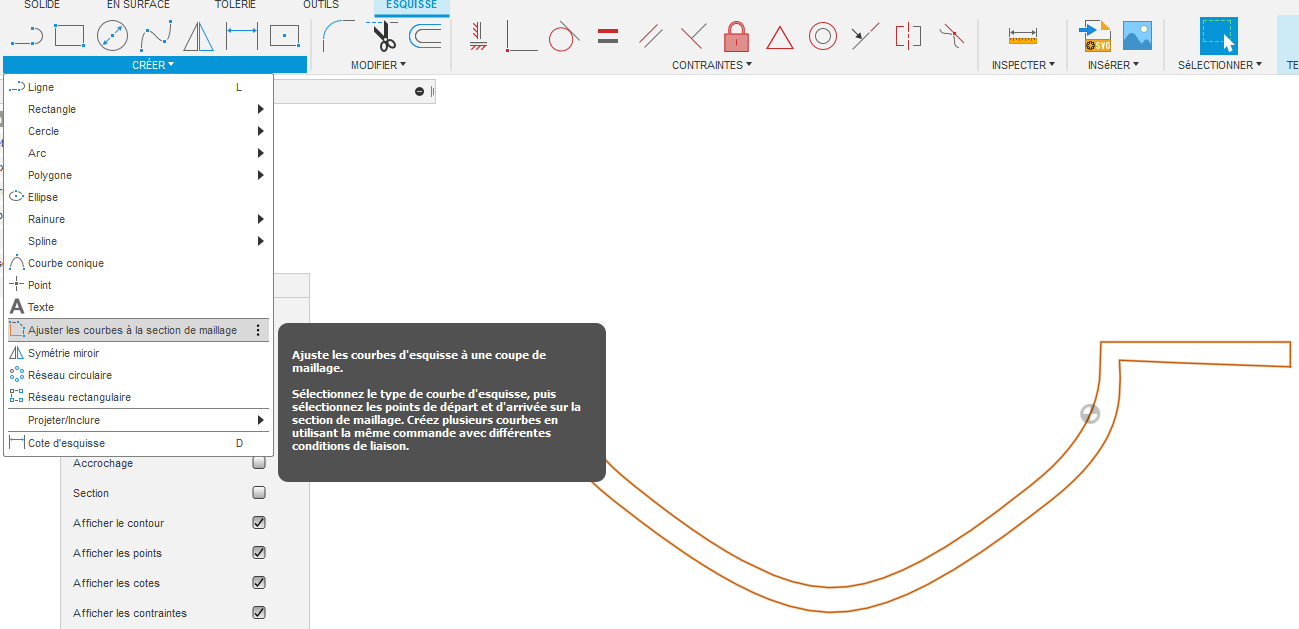
Task: Click the three-dot options beside Ajuster les courbes
Action: [258, 330]
